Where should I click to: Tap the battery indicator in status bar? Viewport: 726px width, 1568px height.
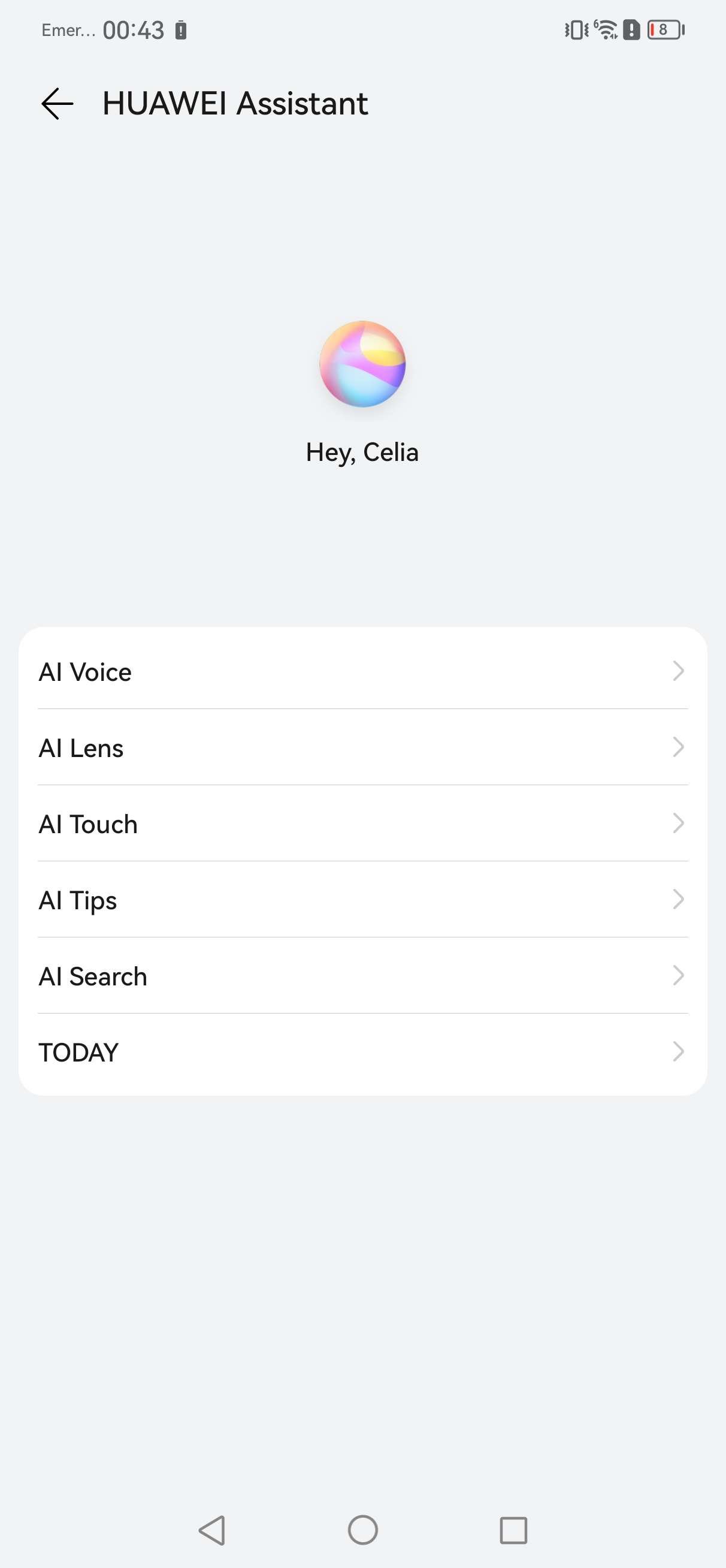pos(665,29)
